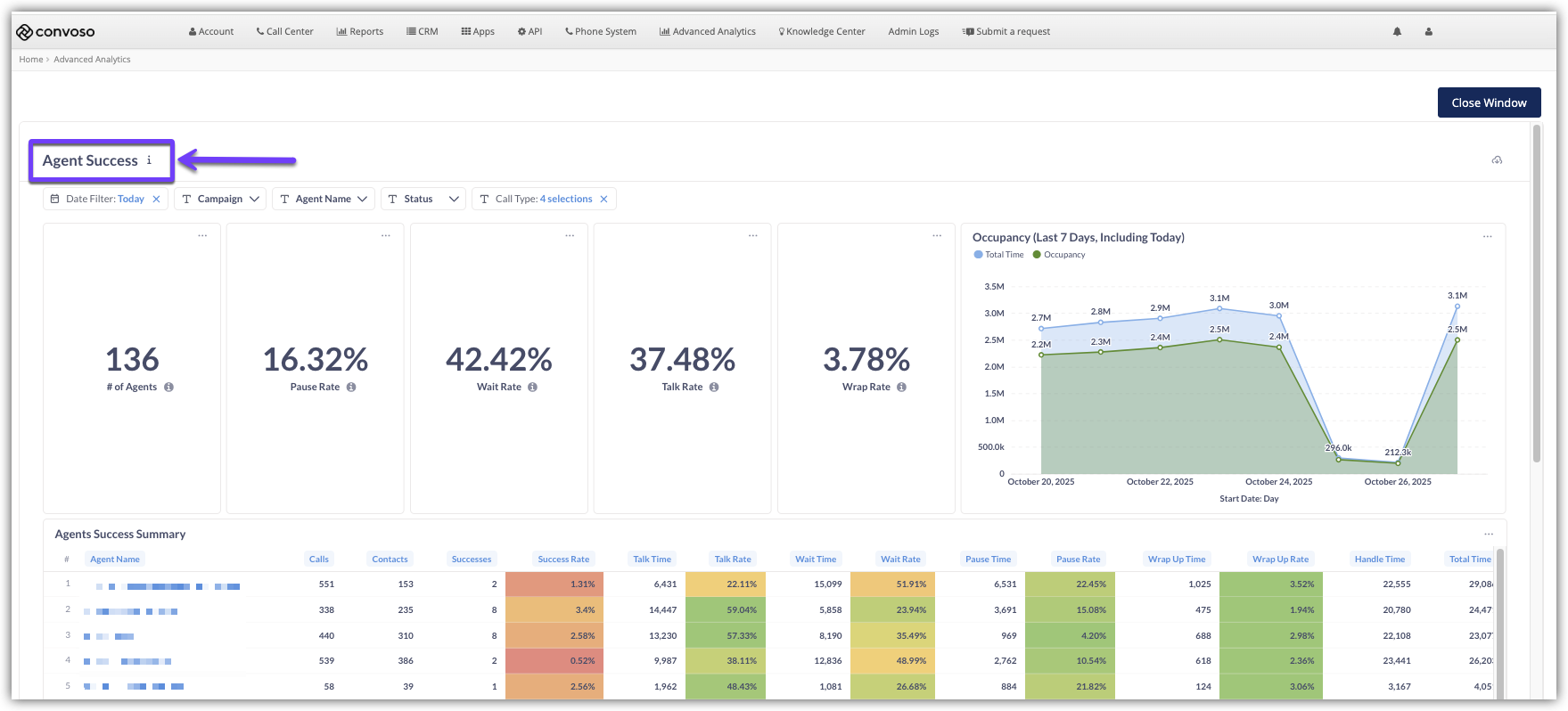The height and width of the screenshot is (711, 1568).
Task: Click the notification bell icon
Action: [1397, 31]
